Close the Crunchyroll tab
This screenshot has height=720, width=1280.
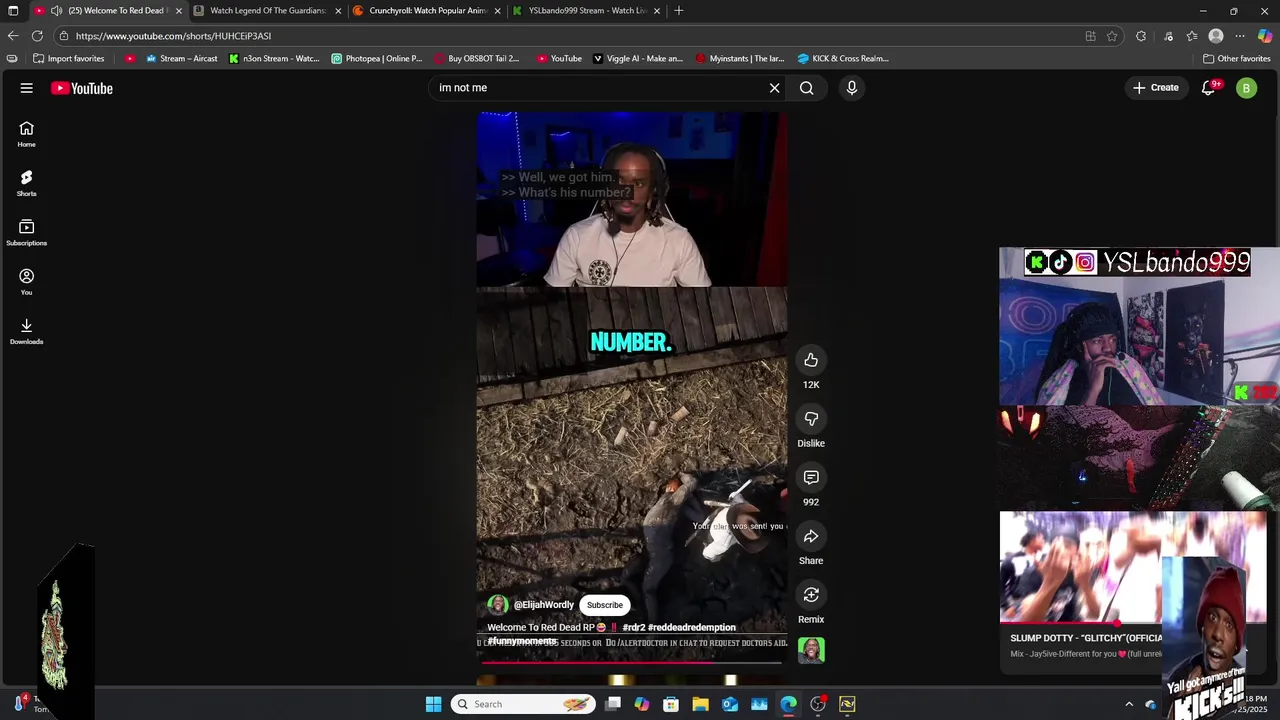click(x=497, y=11)
